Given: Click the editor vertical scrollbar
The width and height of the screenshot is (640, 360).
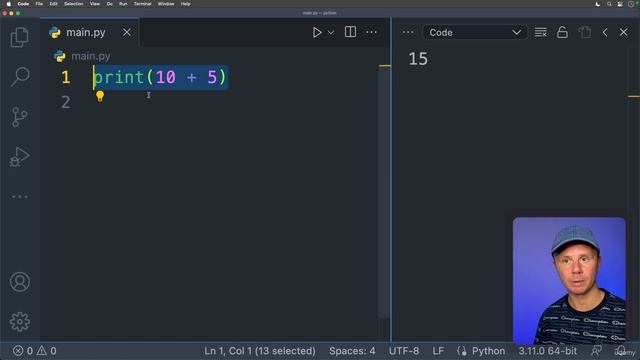Looking at the screenshot, I should pyautogui.click(x=384, y=192).
